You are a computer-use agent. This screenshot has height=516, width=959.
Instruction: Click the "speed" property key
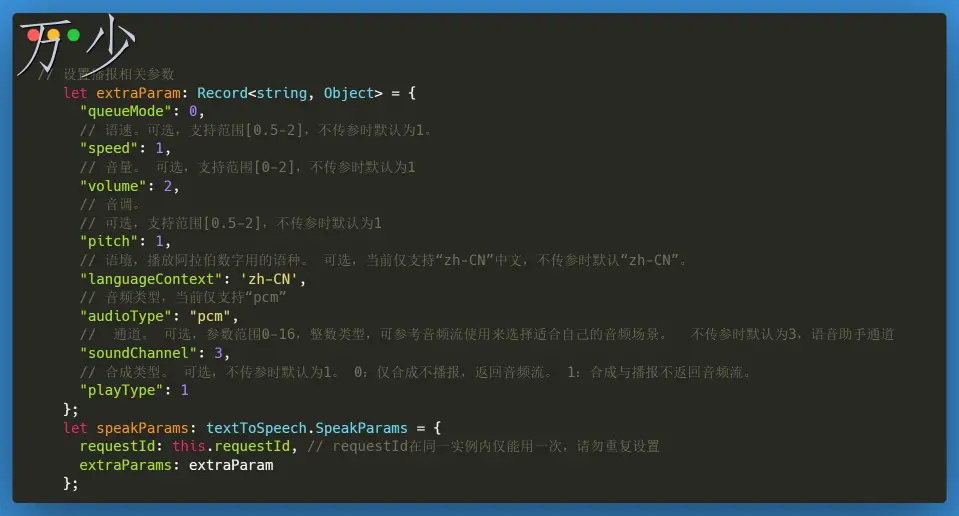(x=109, y=148)
